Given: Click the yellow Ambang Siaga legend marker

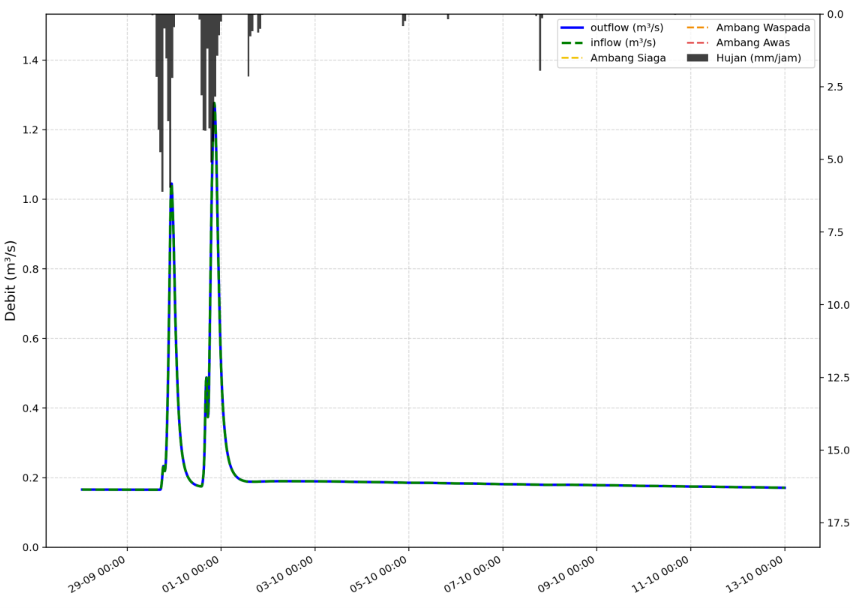Looking at the screenshot, I should (x=575, y=58).
